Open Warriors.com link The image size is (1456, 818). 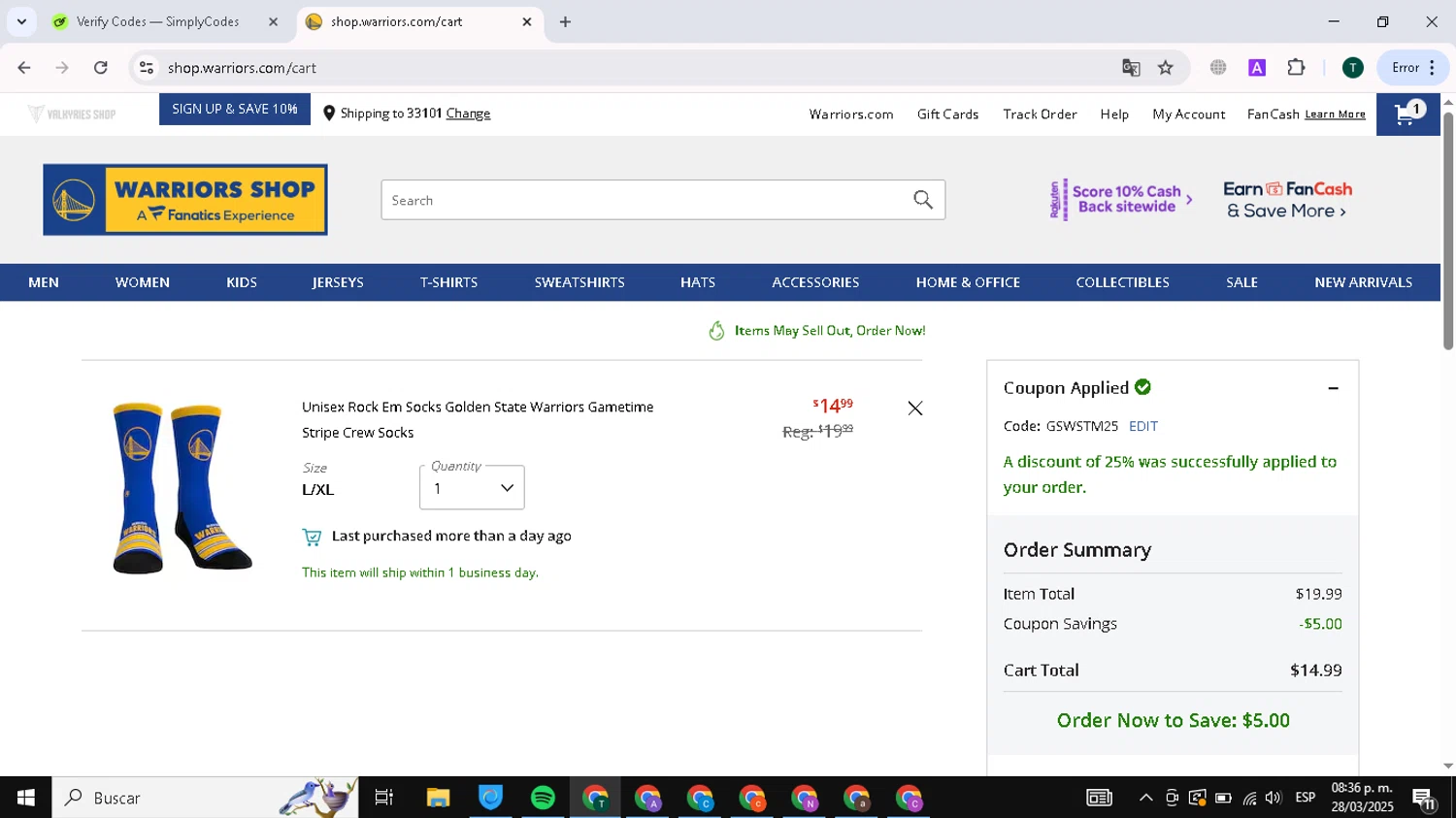coord(851,115)
